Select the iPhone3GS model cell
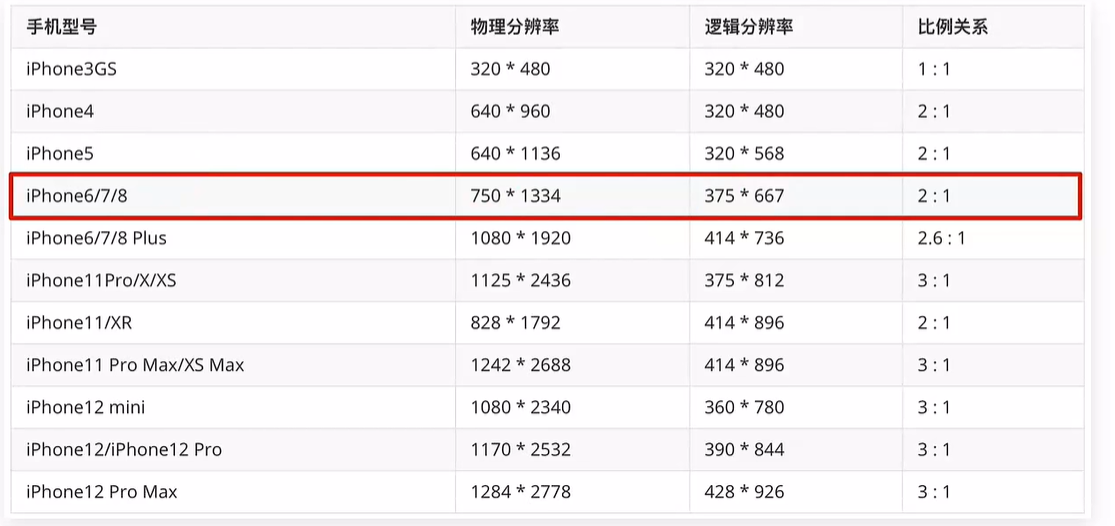1115x526 pixels. pos(74,69)
